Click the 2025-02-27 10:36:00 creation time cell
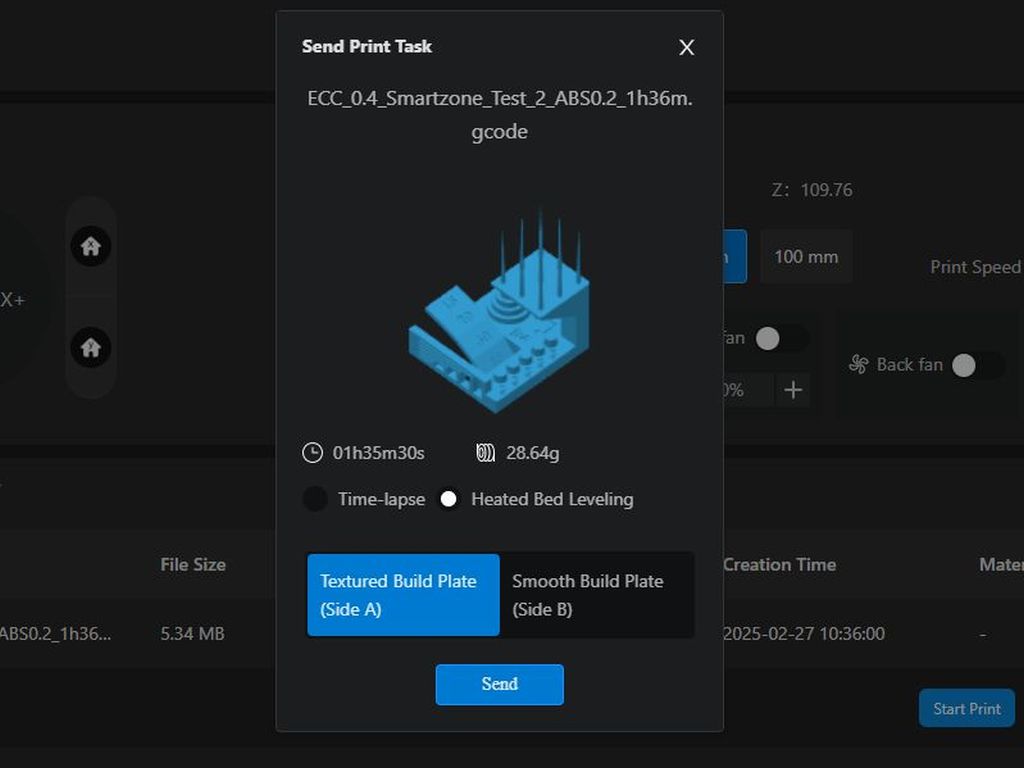The image size is (1024, 768). (x=804, y=633)
